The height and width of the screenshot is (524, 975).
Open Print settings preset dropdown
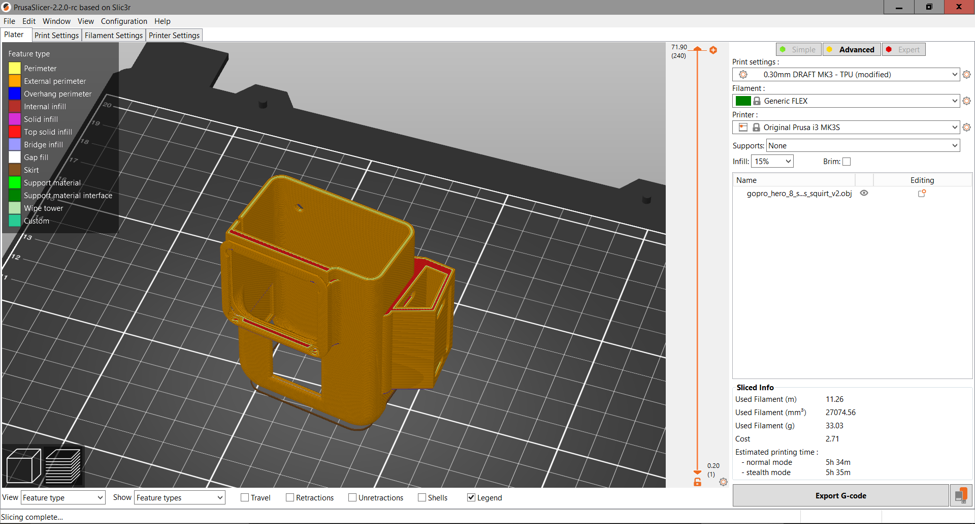846,75
